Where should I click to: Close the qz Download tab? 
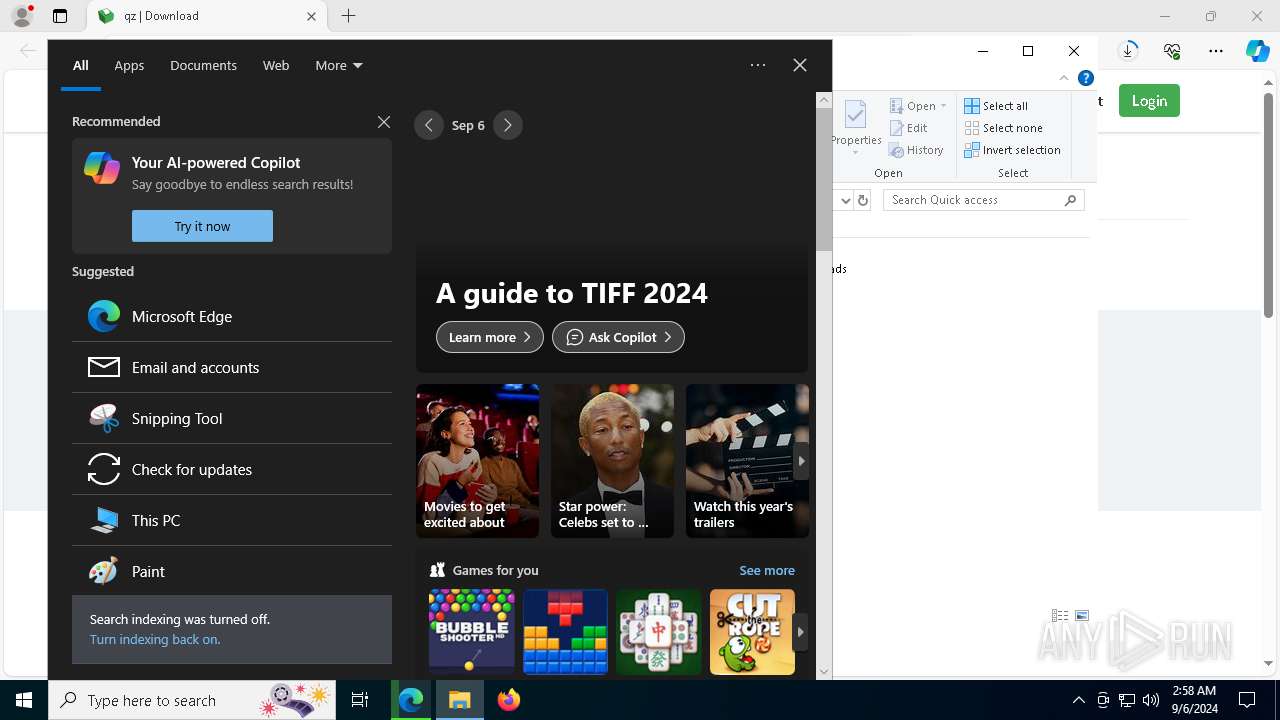(x=311, y=16)
